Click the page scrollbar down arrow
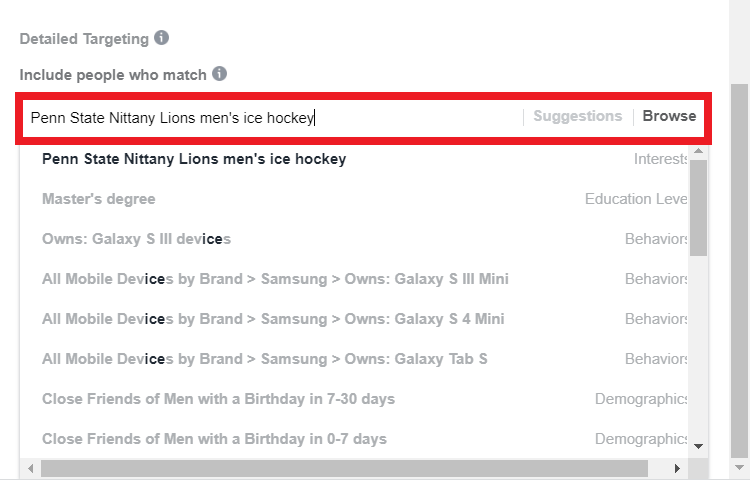 [x=739, y=468]
